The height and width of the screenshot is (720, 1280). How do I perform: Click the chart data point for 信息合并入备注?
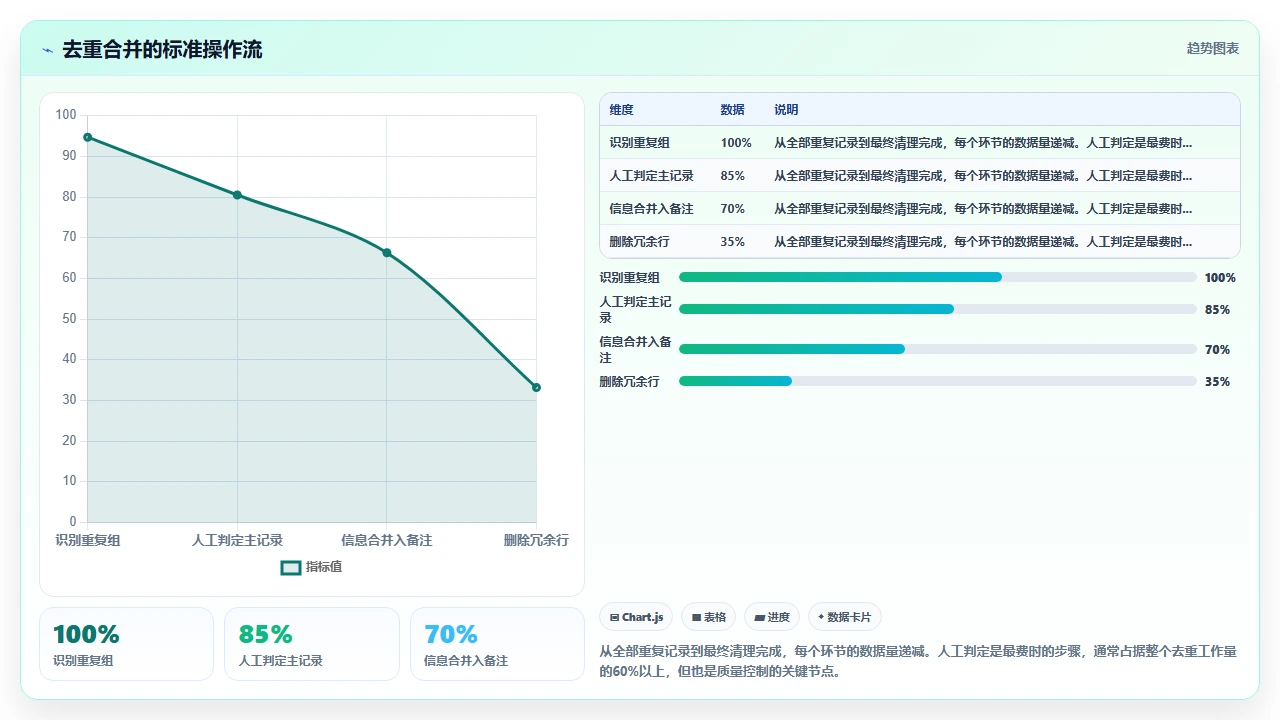pos(387,253)
